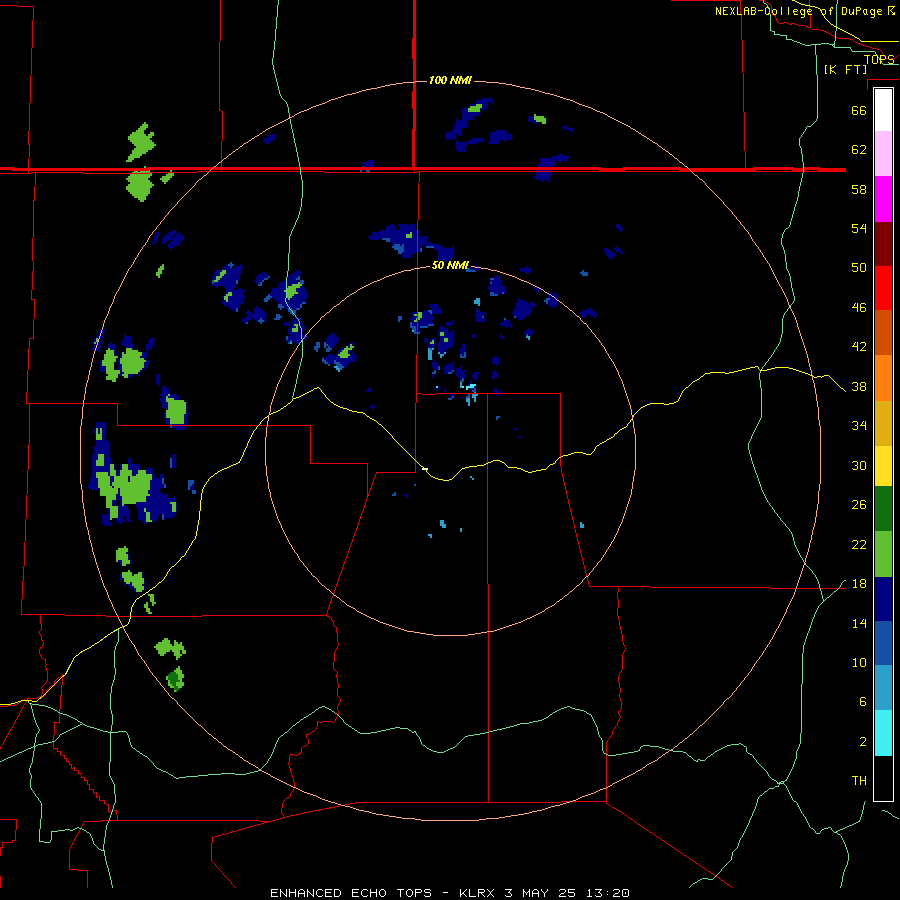Click the legend value 10

(859, 662)
